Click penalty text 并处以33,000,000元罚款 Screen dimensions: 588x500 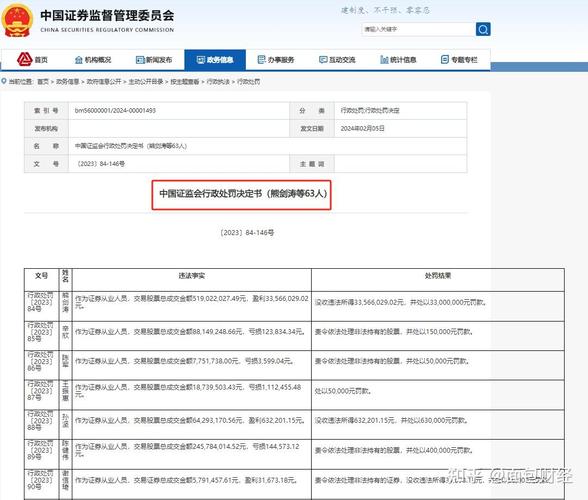(448, 302)
